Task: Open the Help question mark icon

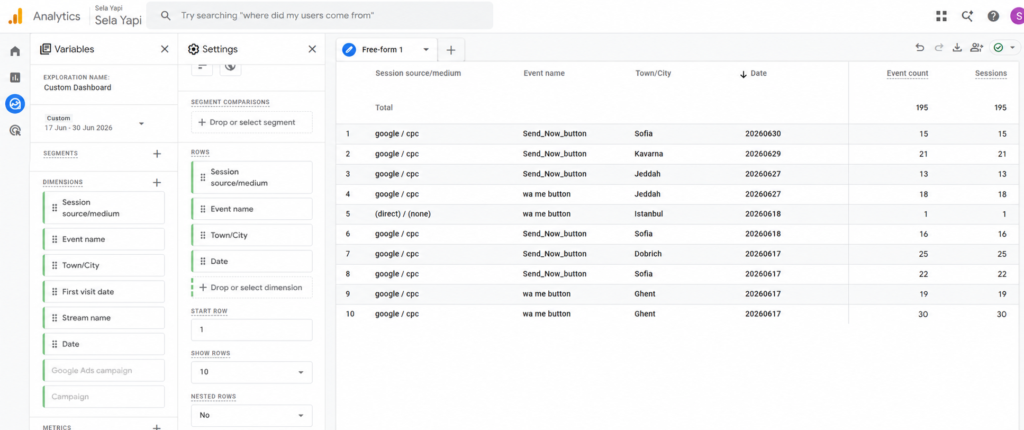Action: [993, 16]
